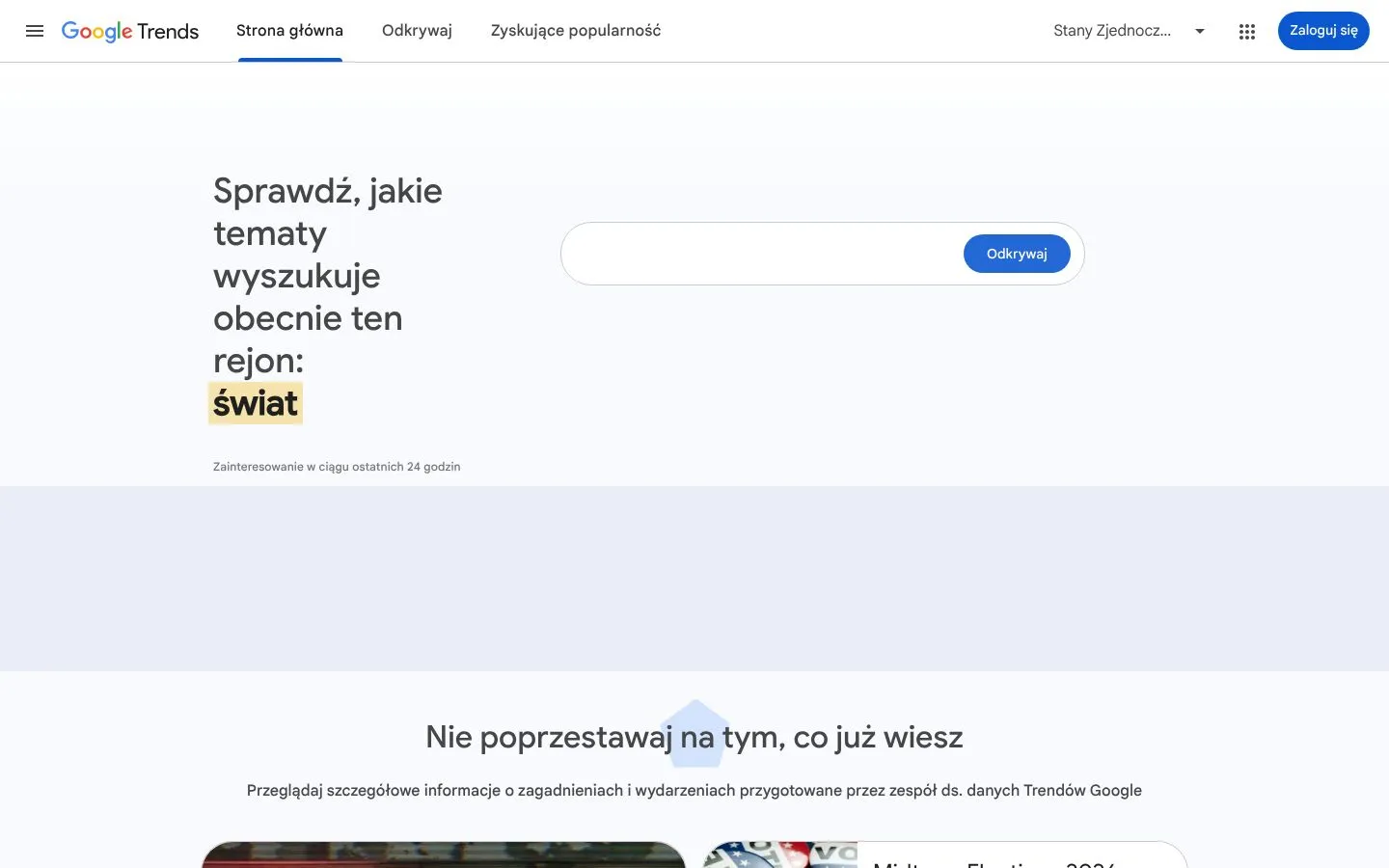This screenshot has height=868, width=1389.
Task: Click the Przeglądaj szczegółowe informacje description
Action: pyautogui.click(x=694, y=790)
